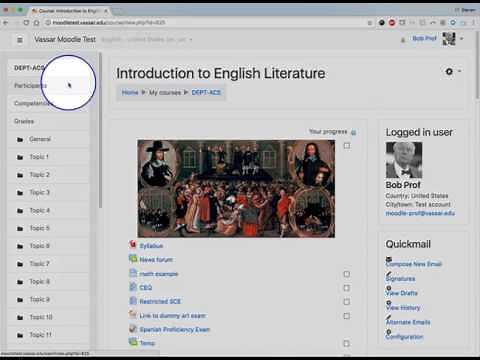The height and width of the screenshot is (360, 480).
Task: Open the hamburger side panel menu icon
Action: tap(20, 40)
